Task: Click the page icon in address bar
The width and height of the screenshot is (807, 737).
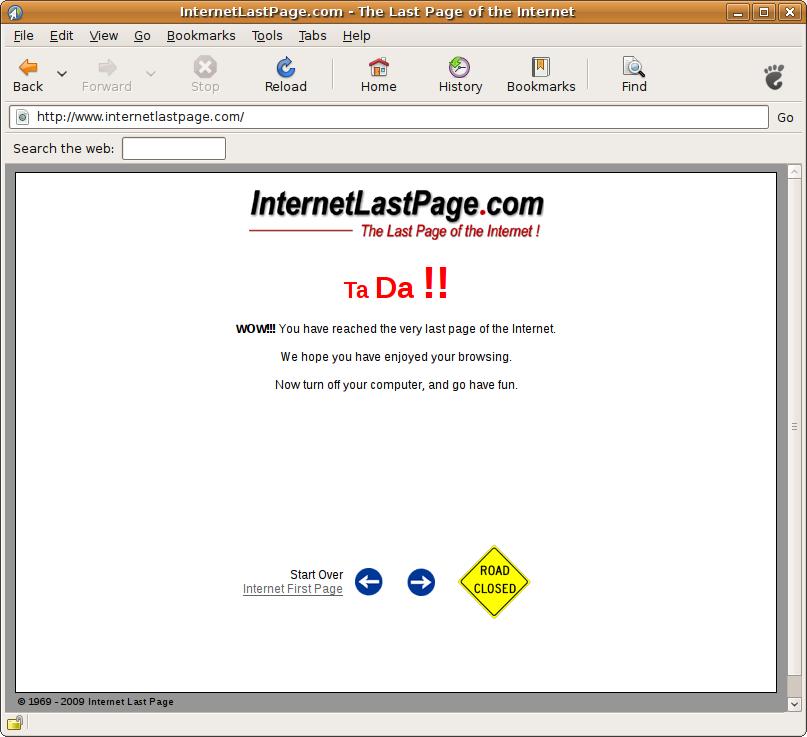Action: click(22, 117)
